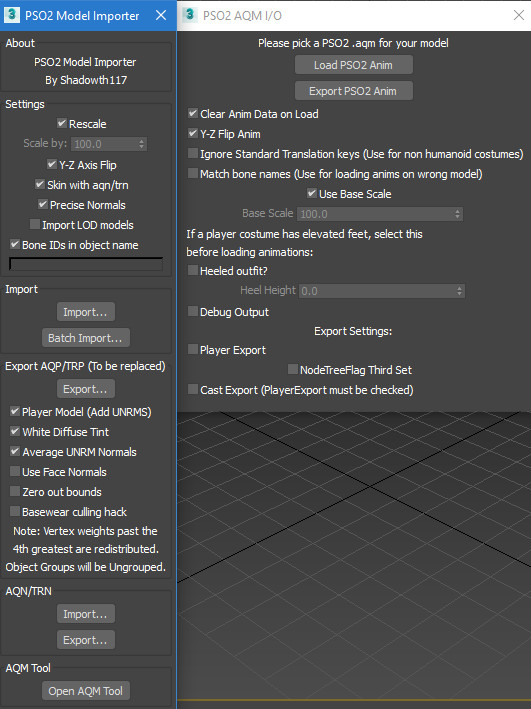Image resolution: width=531 pixels, height=709 pixels.
Task: Enable Debug Output checkbox
Action: click(x=193, y=312)
